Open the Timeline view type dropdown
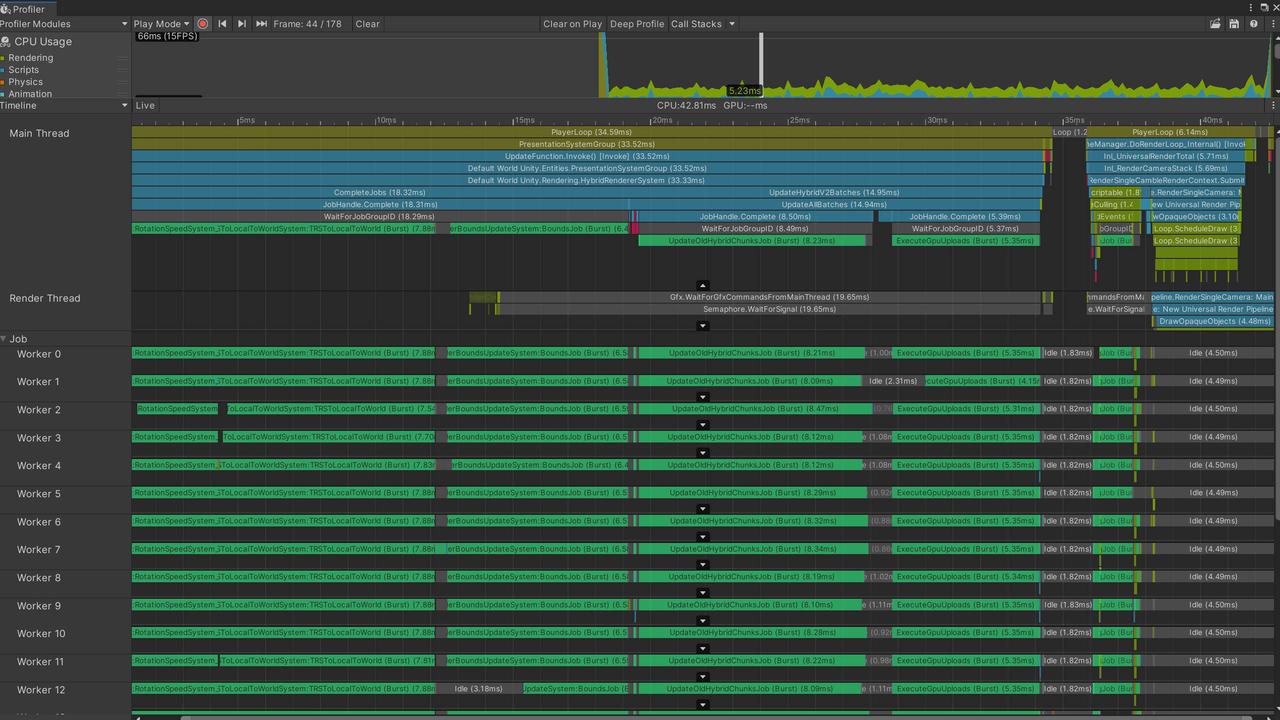This screenshot has width=1280, height=720. (65, 105)
